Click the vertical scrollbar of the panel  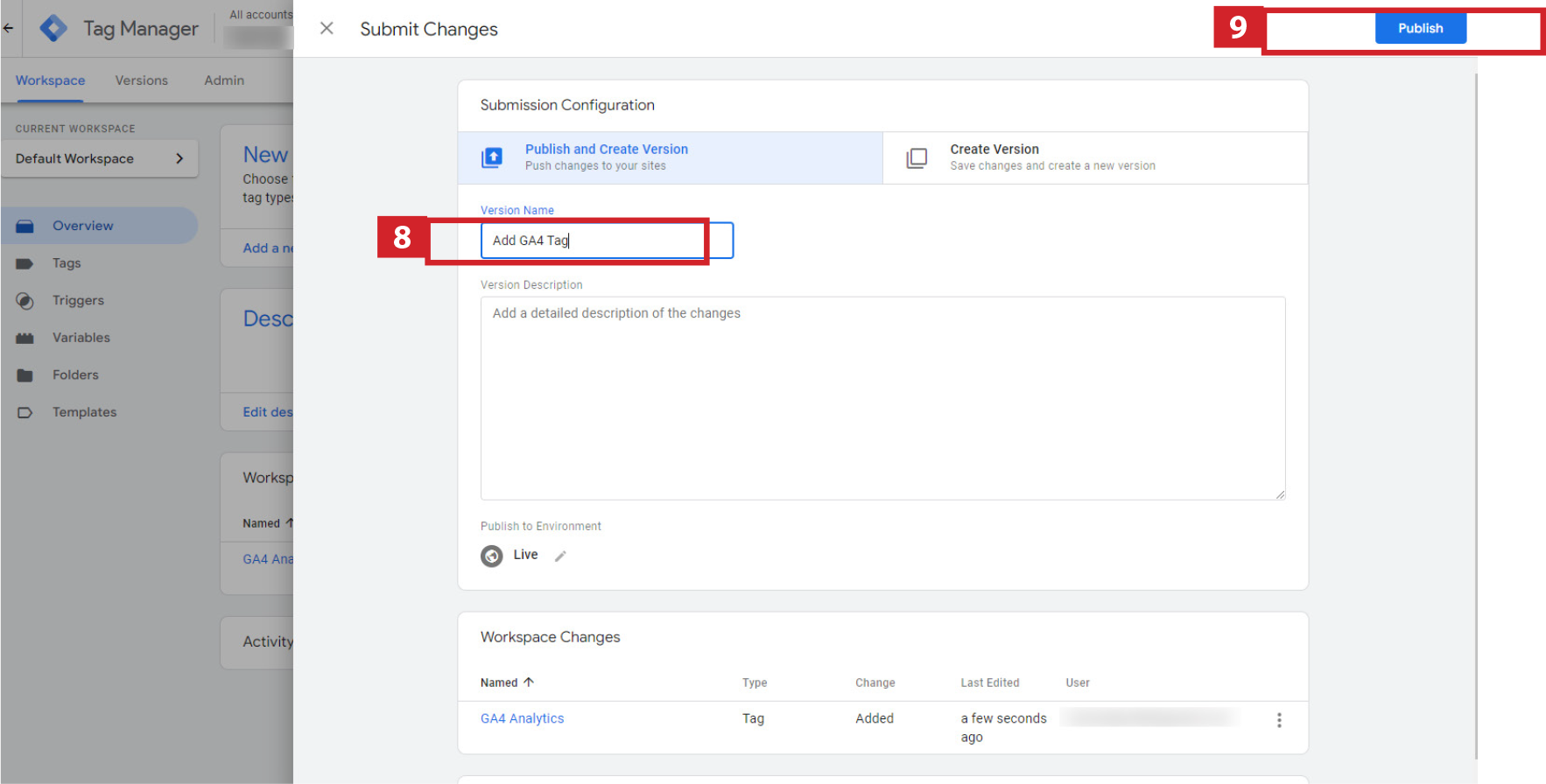pos(1476,416)
